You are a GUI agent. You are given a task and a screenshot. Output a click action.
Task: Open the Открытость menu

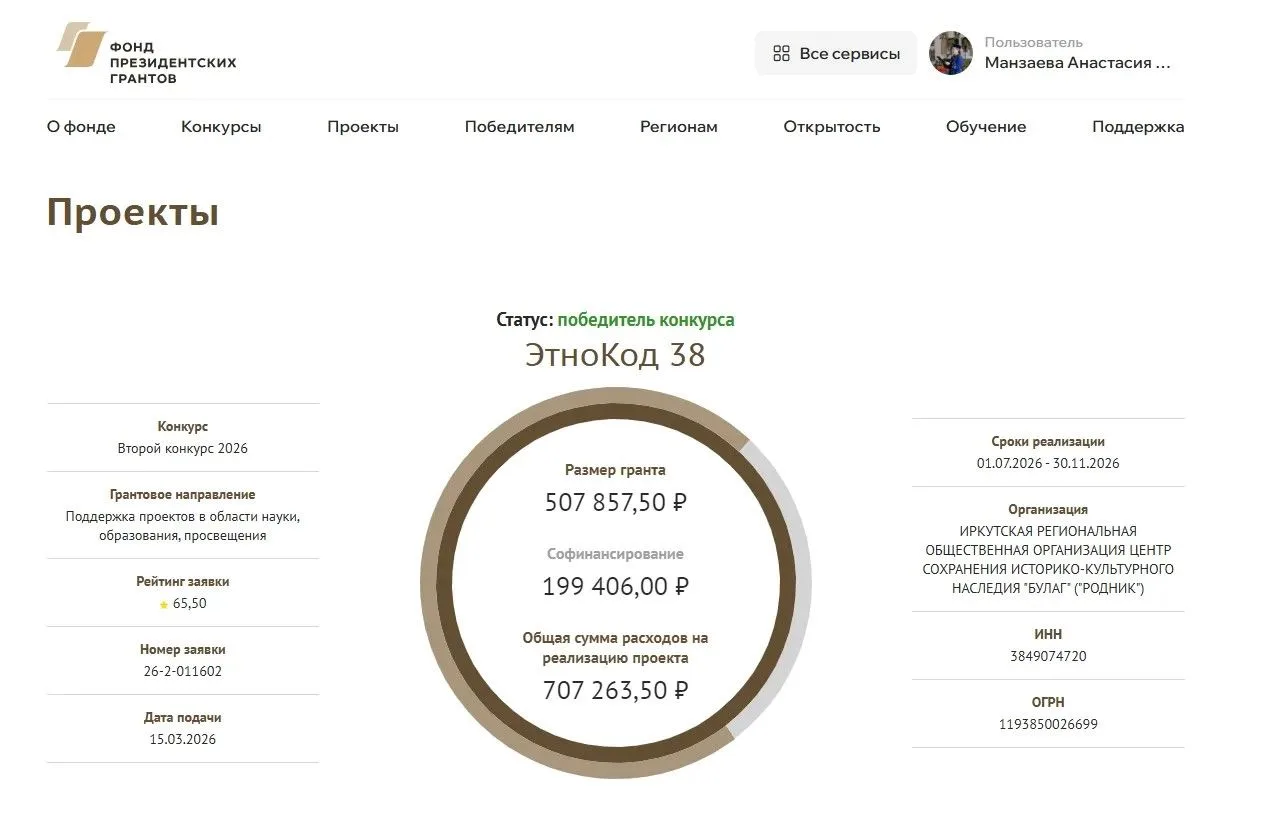click(x=832, y=127)
